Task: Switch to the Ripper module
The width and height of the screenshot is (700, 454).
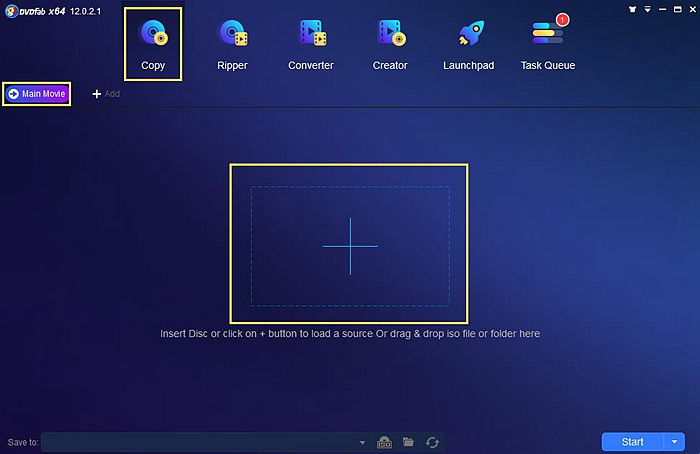Action: click(x=232, y=45)
